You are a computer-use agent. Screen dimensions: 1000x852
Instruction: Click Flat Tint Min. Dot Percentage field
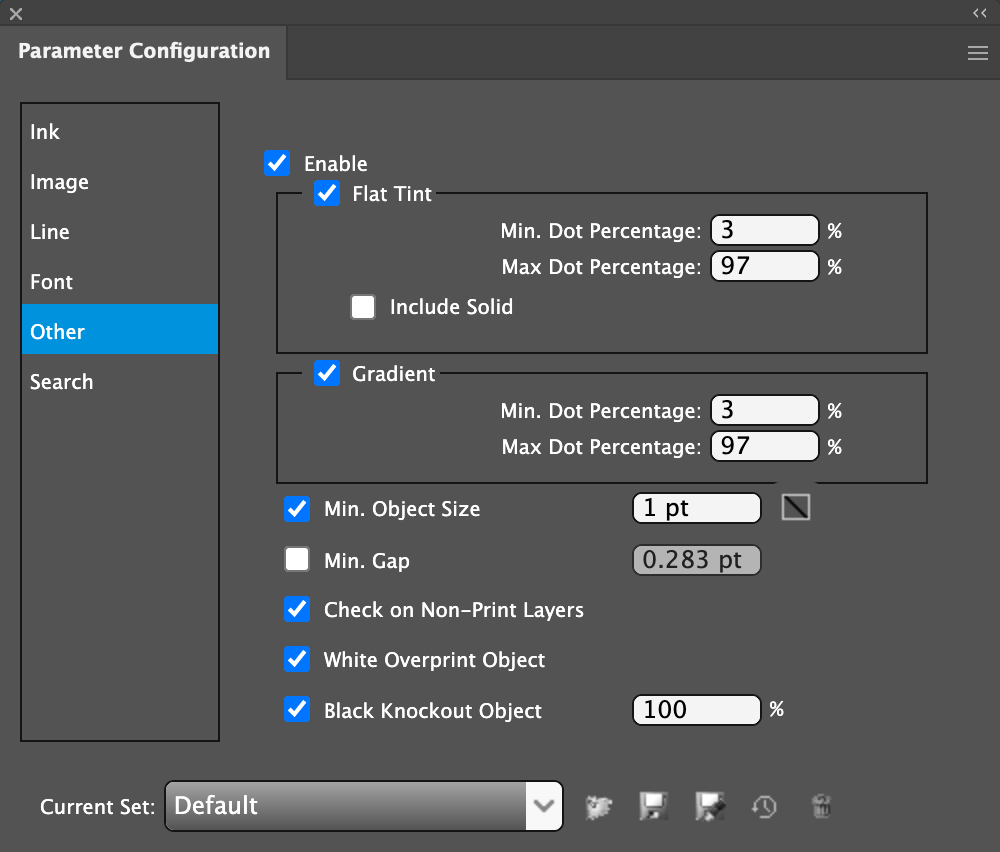(764, 231)
